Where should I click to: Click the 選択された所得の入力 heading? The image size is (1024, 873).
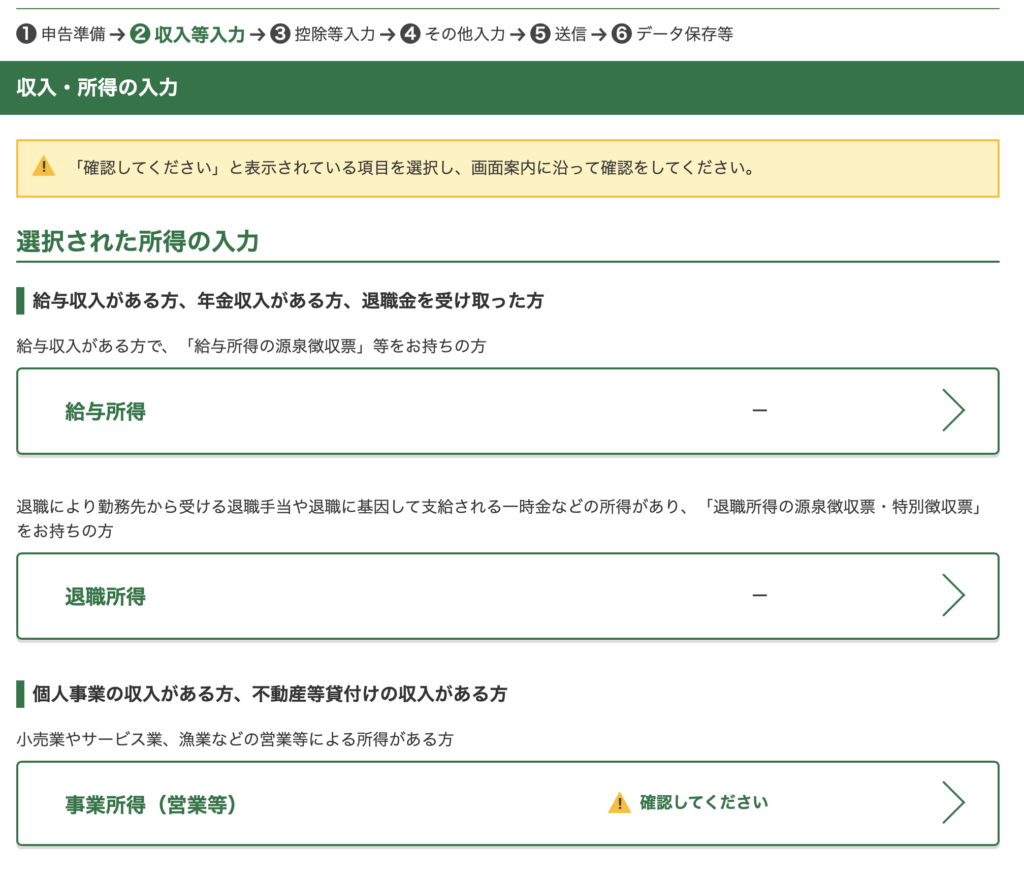138,242
